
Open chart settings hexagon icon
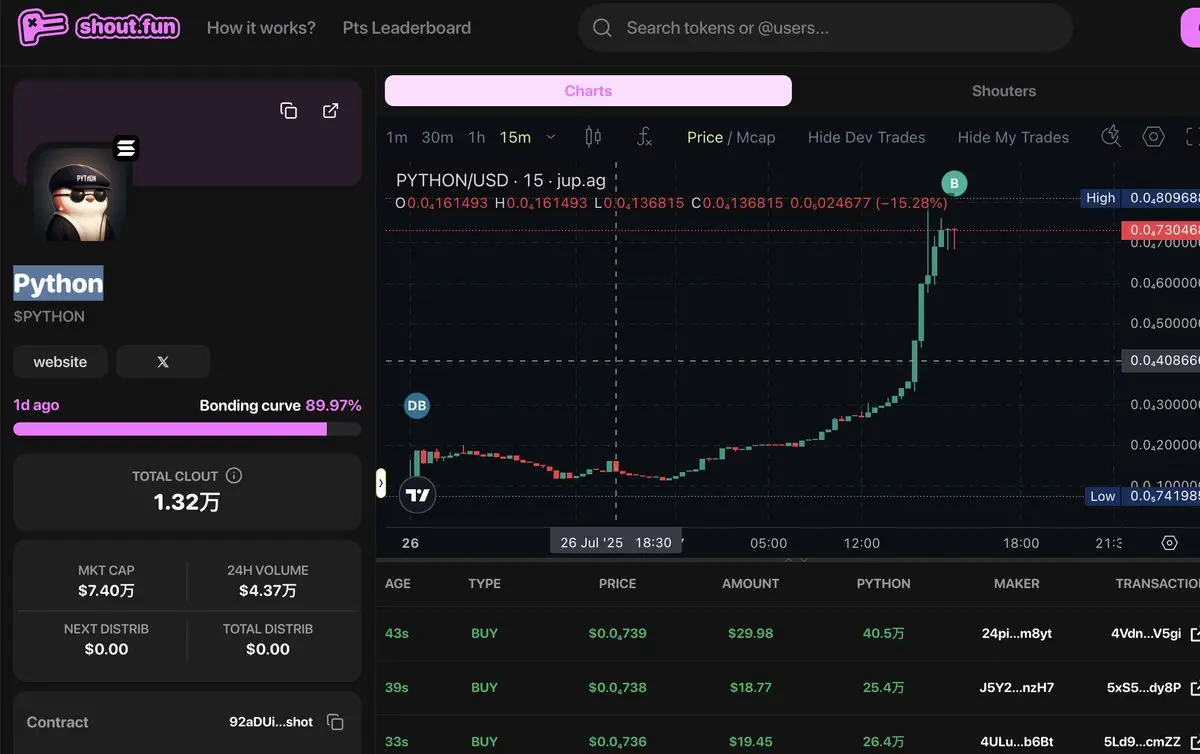tap(1154, 137)
